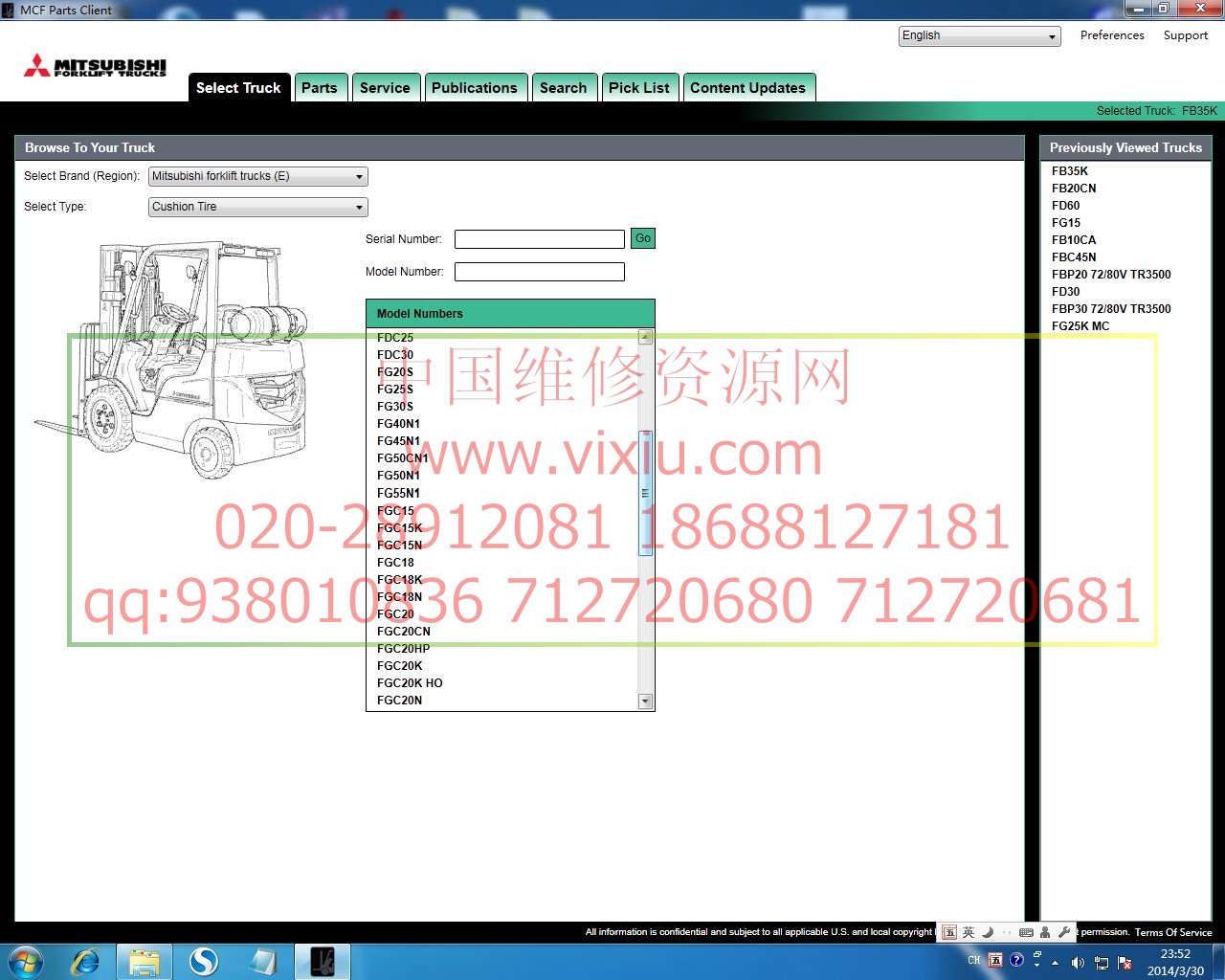Click the IME wrench settings icon

click(x=1063, y=932)
